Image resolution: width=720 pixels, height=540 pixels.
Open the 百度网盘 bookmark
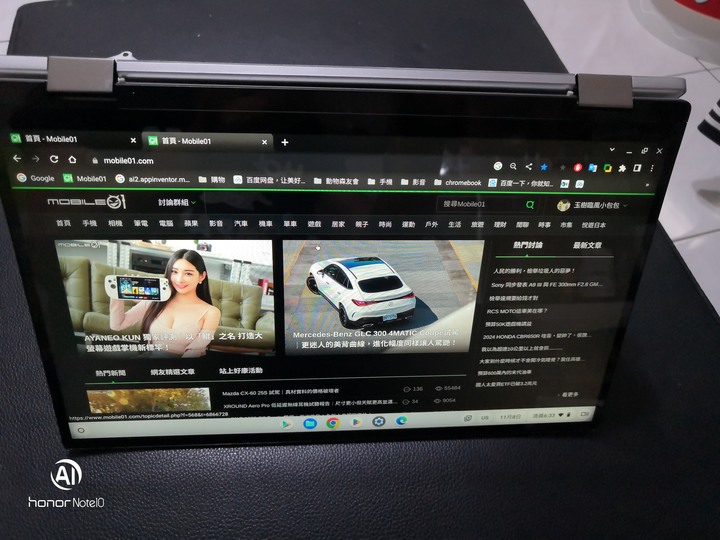(269, 180)
